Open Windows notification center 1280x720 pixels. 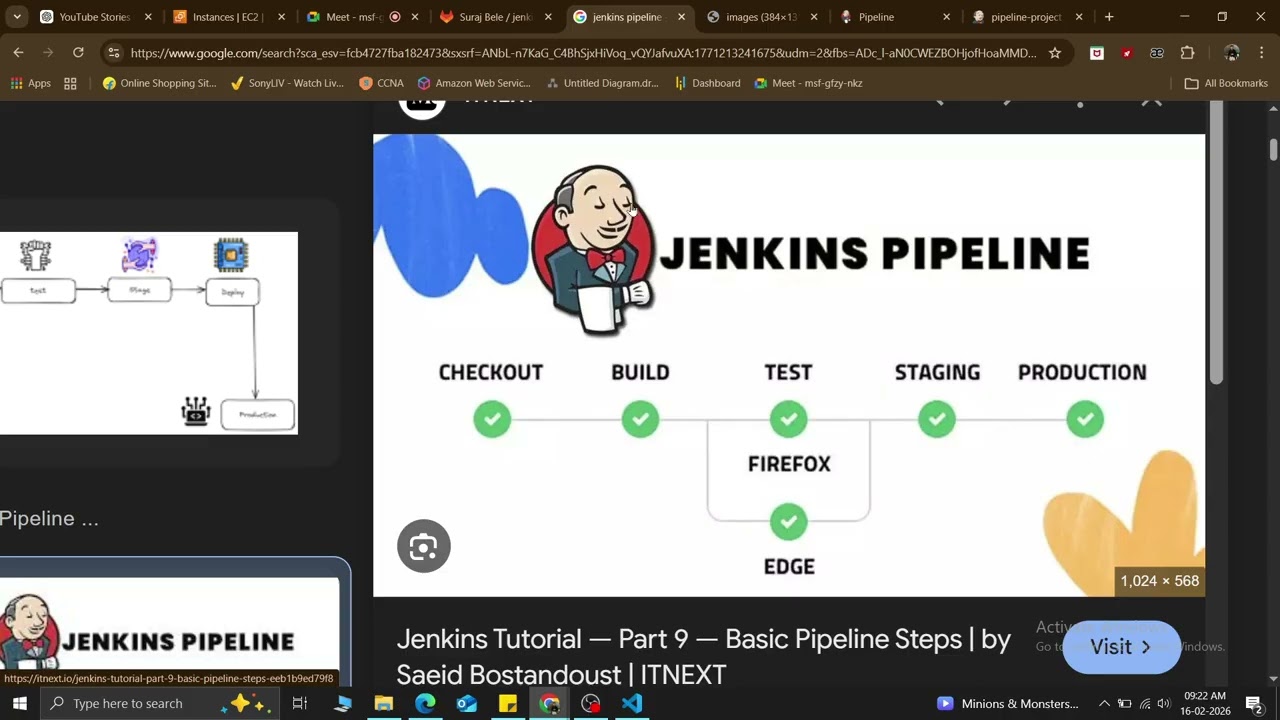(x=1254, y=703)
